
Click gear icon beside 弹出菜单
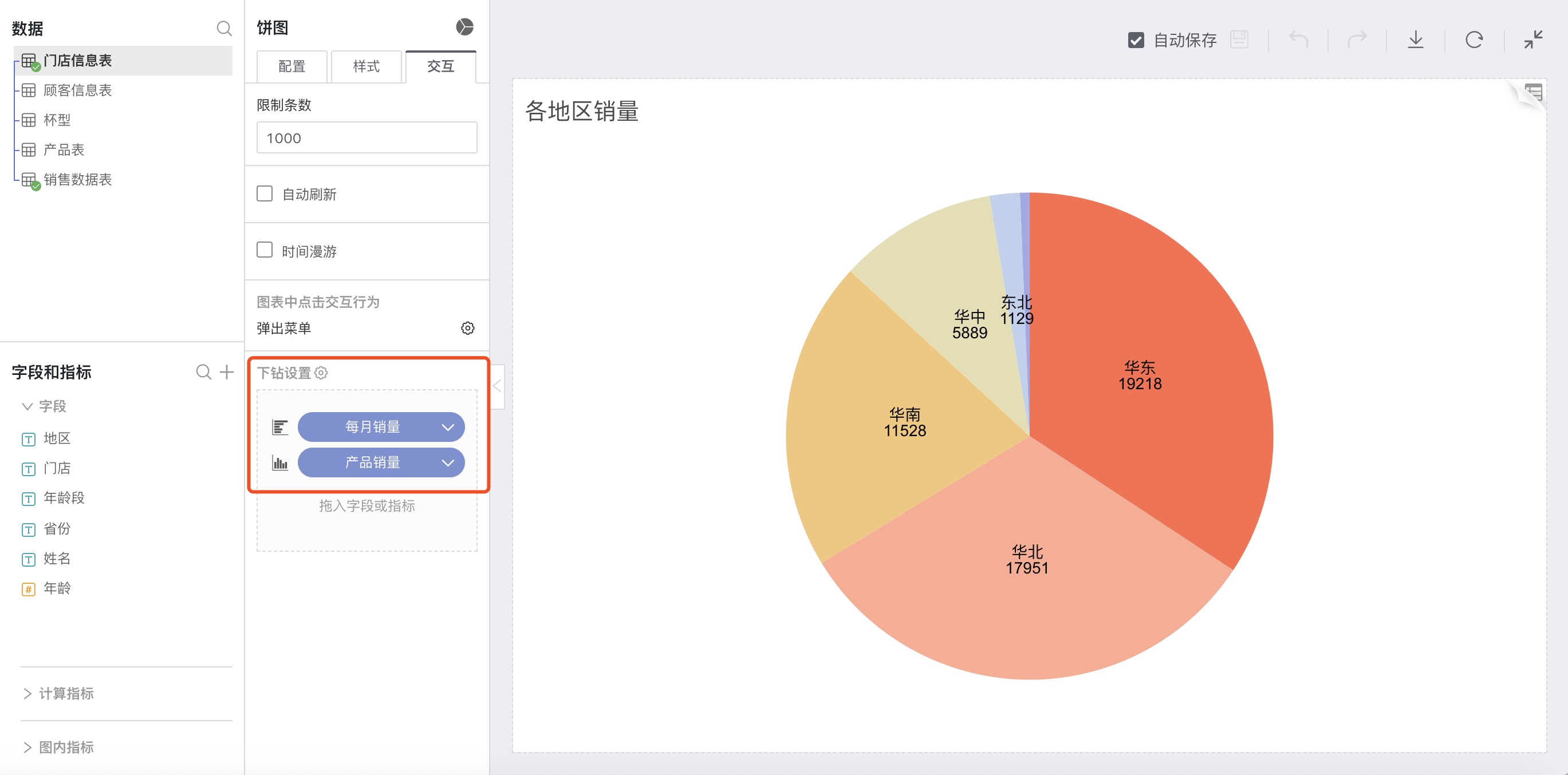pyautogui.click(x=467, y=329)
